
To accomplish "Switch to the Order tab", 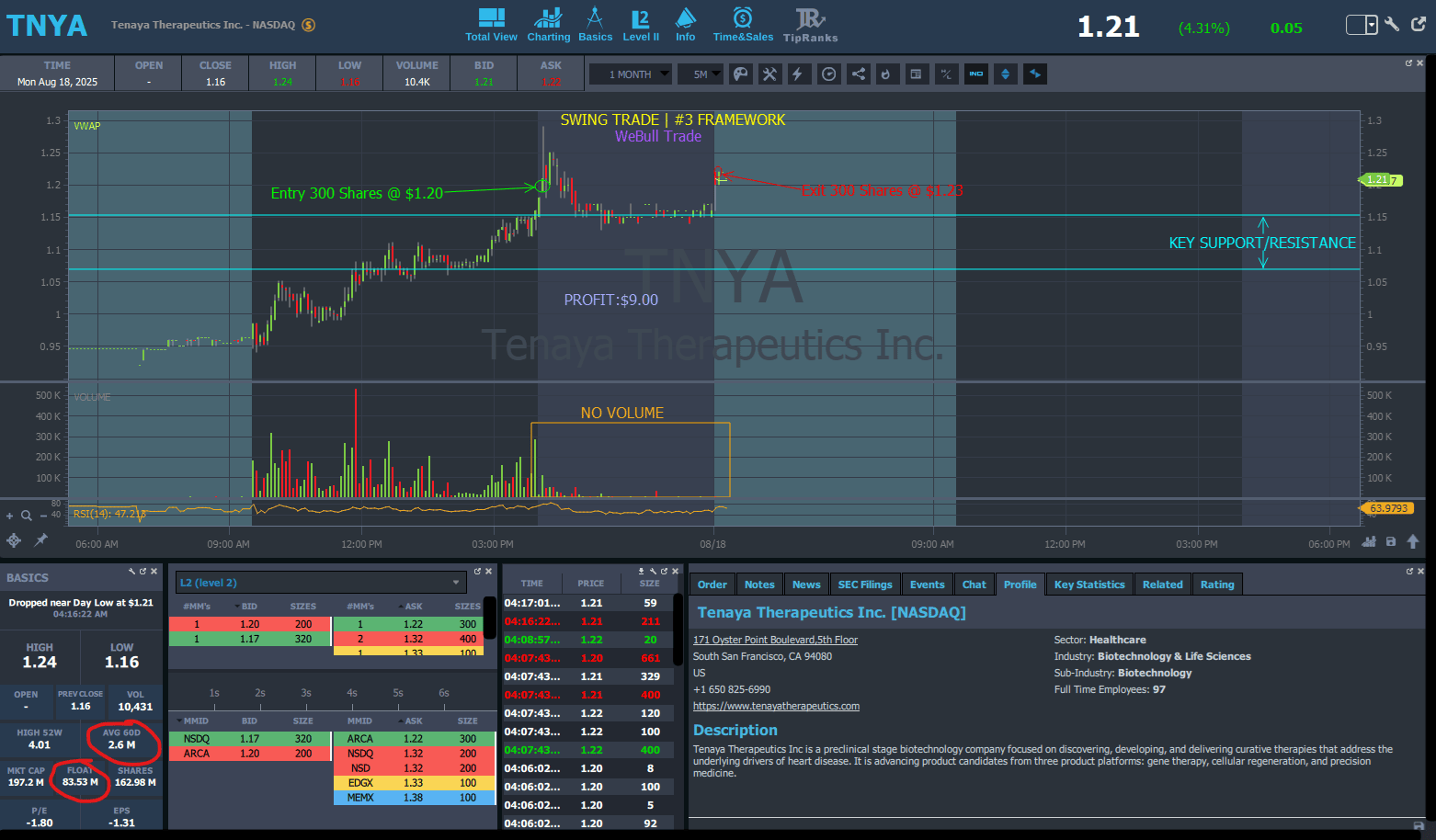I will pyautogui.click(x=712, y=585).
